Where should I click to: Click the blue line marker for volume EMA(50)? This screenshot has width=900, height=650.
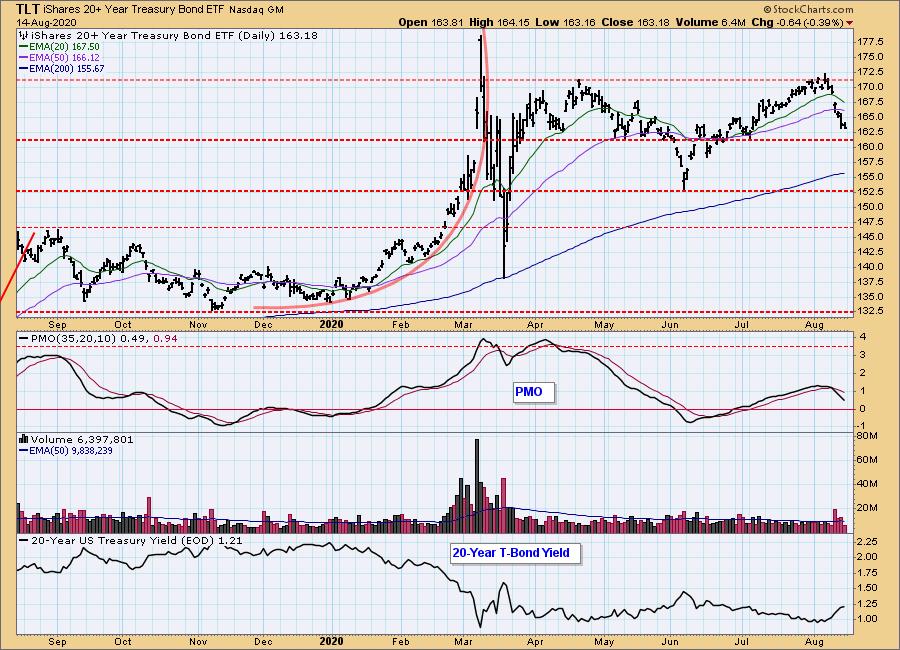(24, 451)
